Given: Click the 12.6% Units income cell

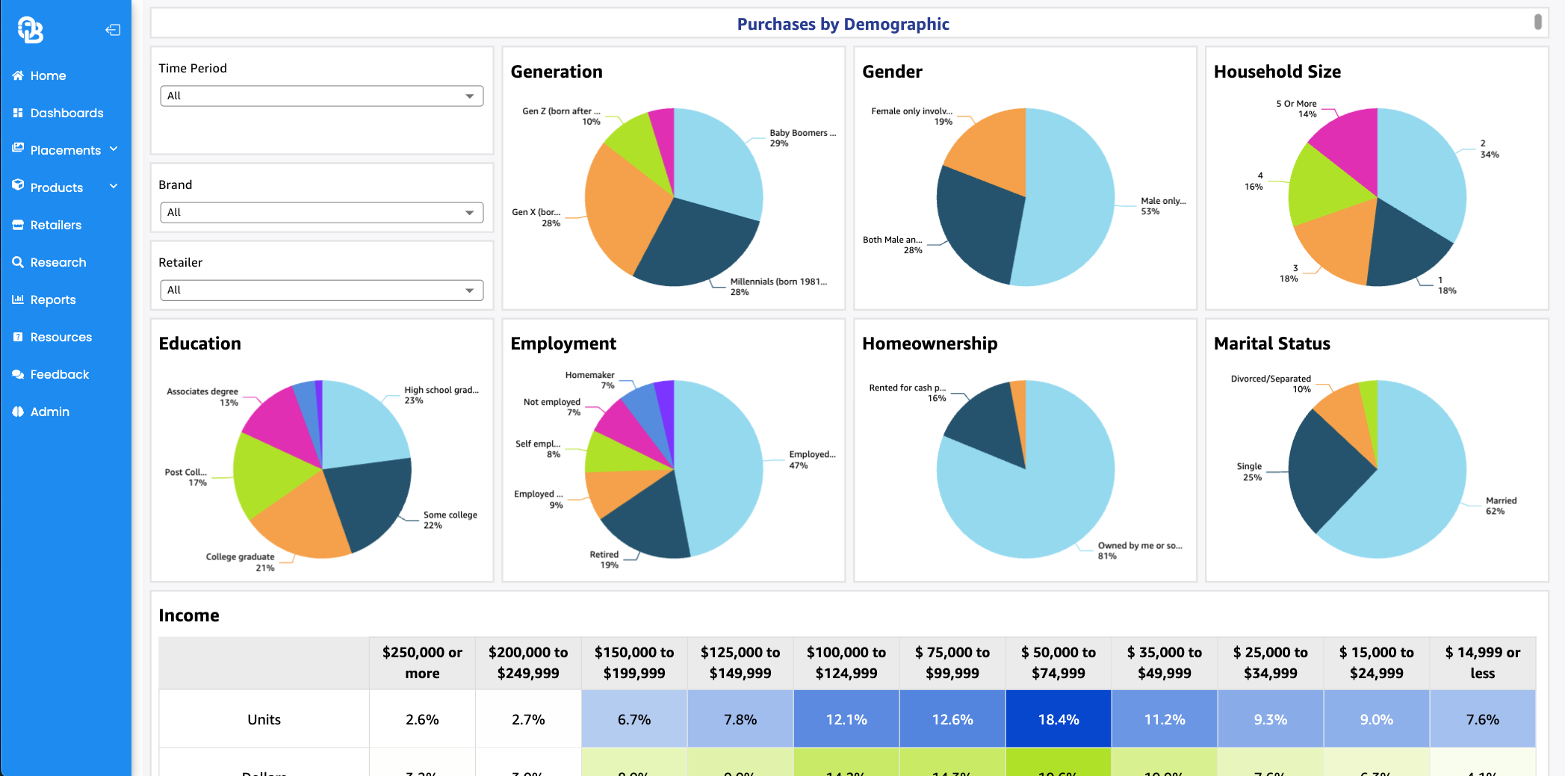Looking at the screenshot, I should [x=952, y=718].
